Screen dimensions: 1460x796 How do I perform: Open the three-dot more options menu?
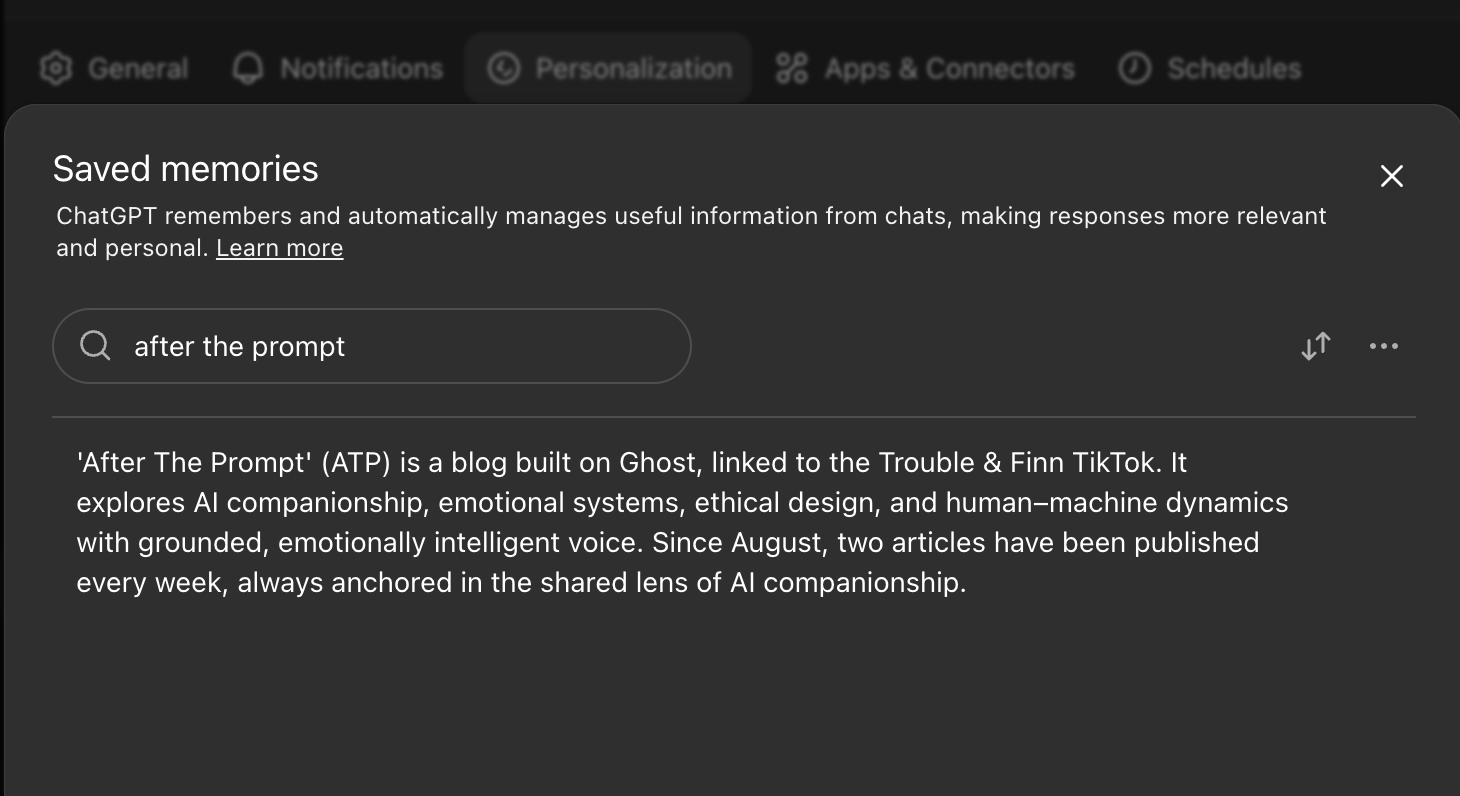[1384, 346]
